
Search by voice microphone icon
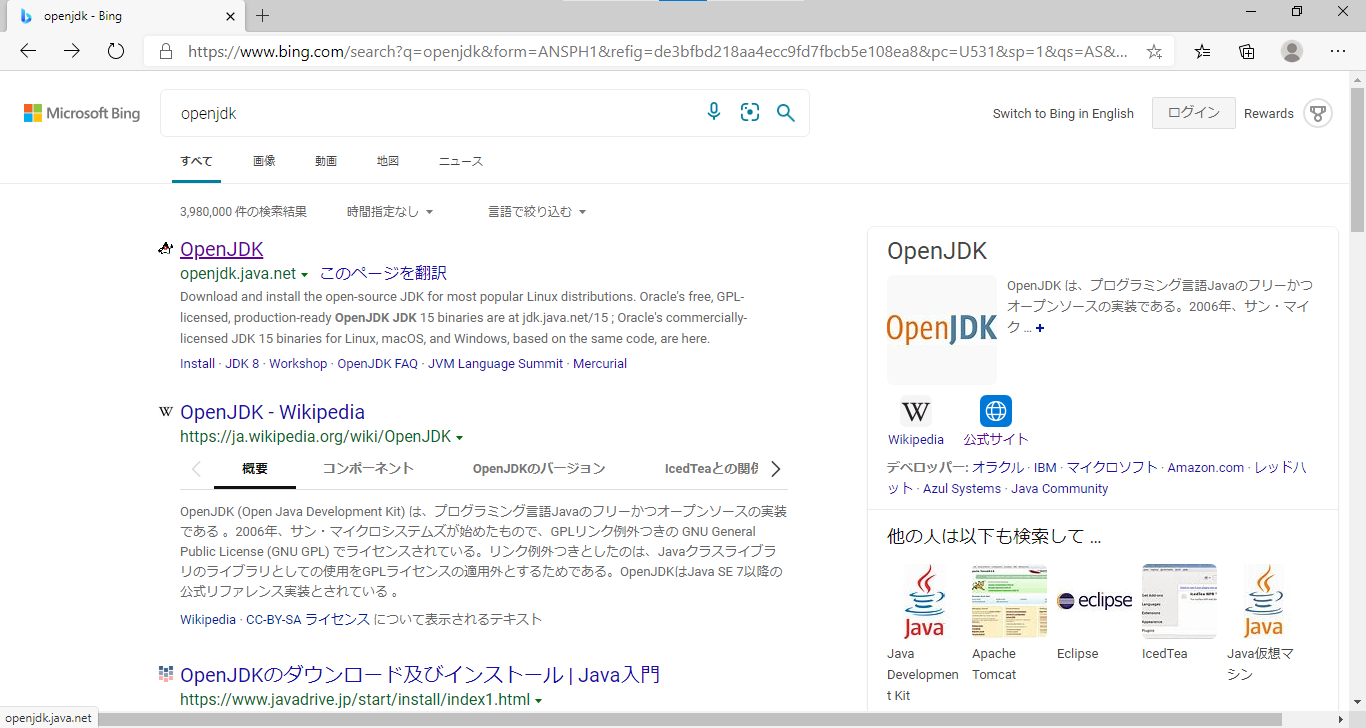point(714,113)
